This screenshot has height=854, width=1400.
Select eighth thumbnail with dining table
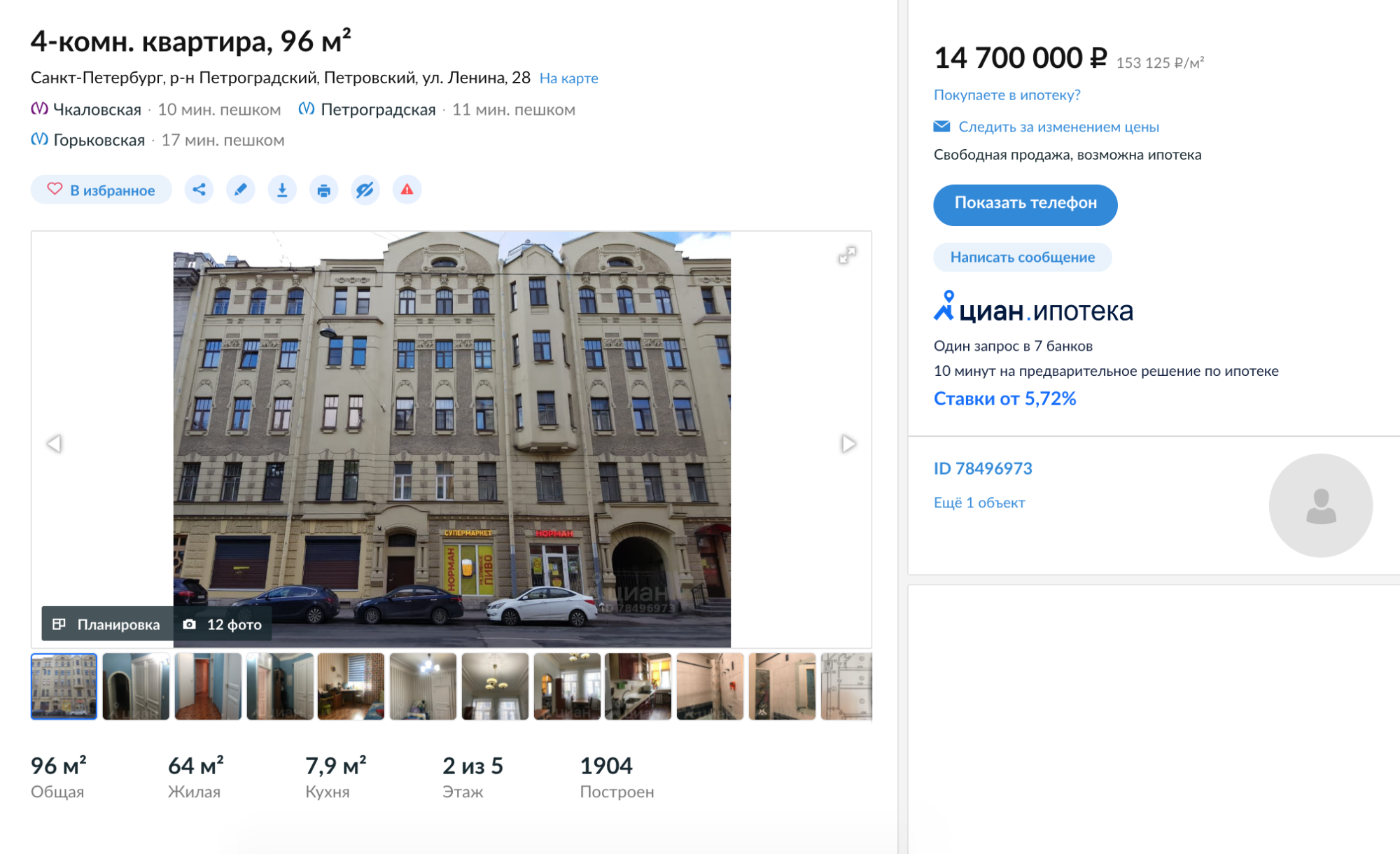coord(567,686)
